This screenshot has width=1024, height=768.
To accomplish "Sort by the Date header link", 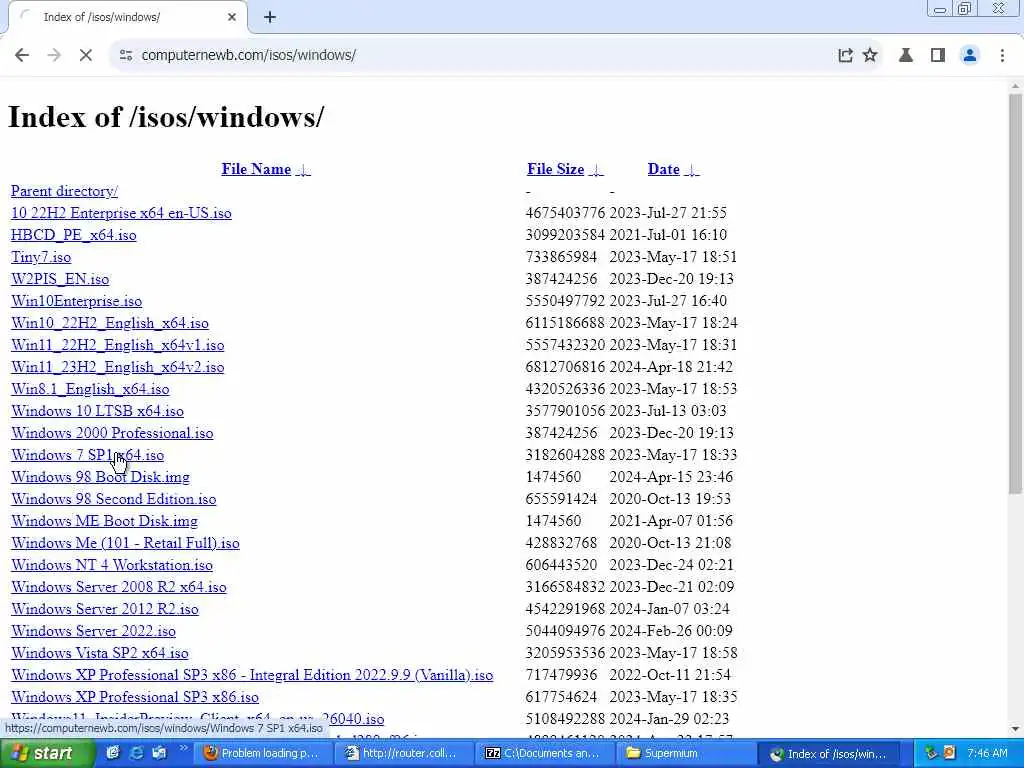I will pos(664,169).
